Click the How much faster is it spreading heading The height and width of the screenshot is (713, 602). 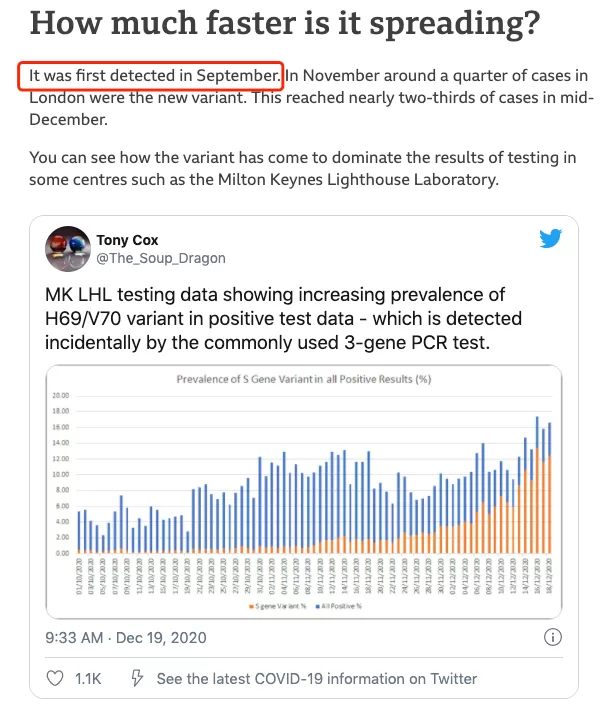click(x=285, y=24)
